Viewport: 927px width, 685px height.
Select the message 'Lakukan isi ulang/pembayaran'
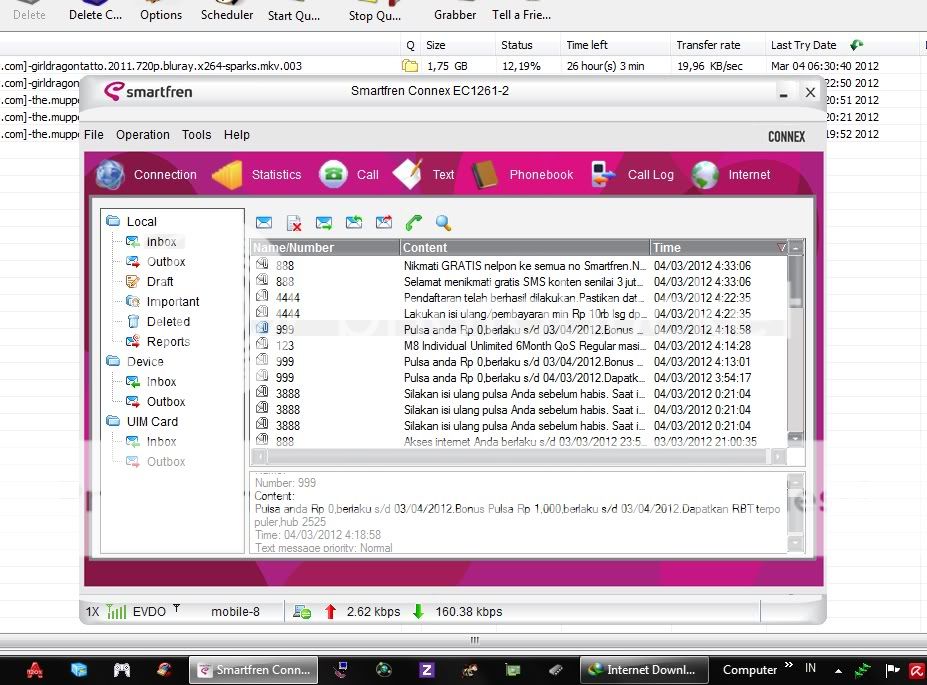519,314
